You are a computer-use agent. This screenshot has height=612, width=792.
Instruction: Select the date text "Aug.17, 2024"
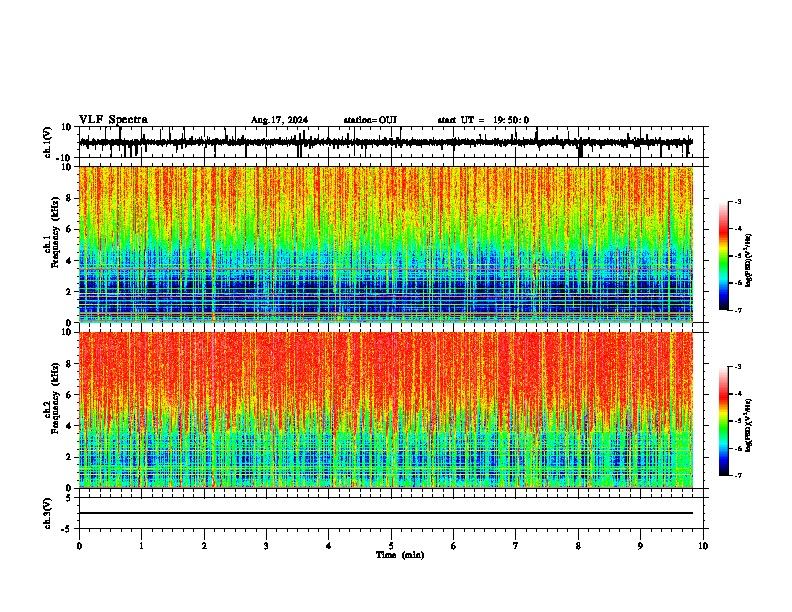click(x=279, y=120)
